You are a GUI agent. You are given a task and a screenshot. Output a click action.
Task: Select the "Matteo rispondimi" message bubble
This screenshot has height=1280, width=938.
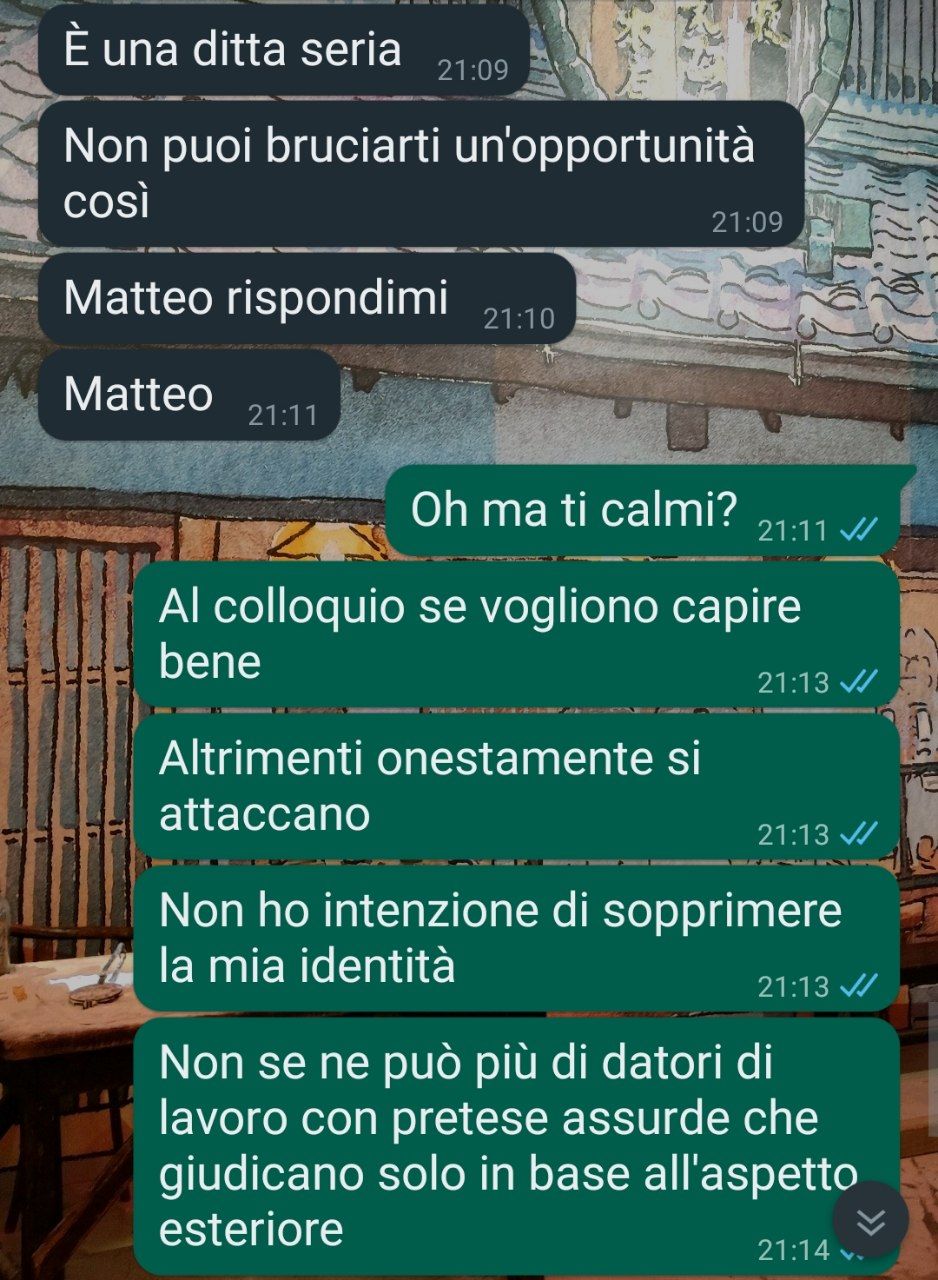tap(307, 298)
